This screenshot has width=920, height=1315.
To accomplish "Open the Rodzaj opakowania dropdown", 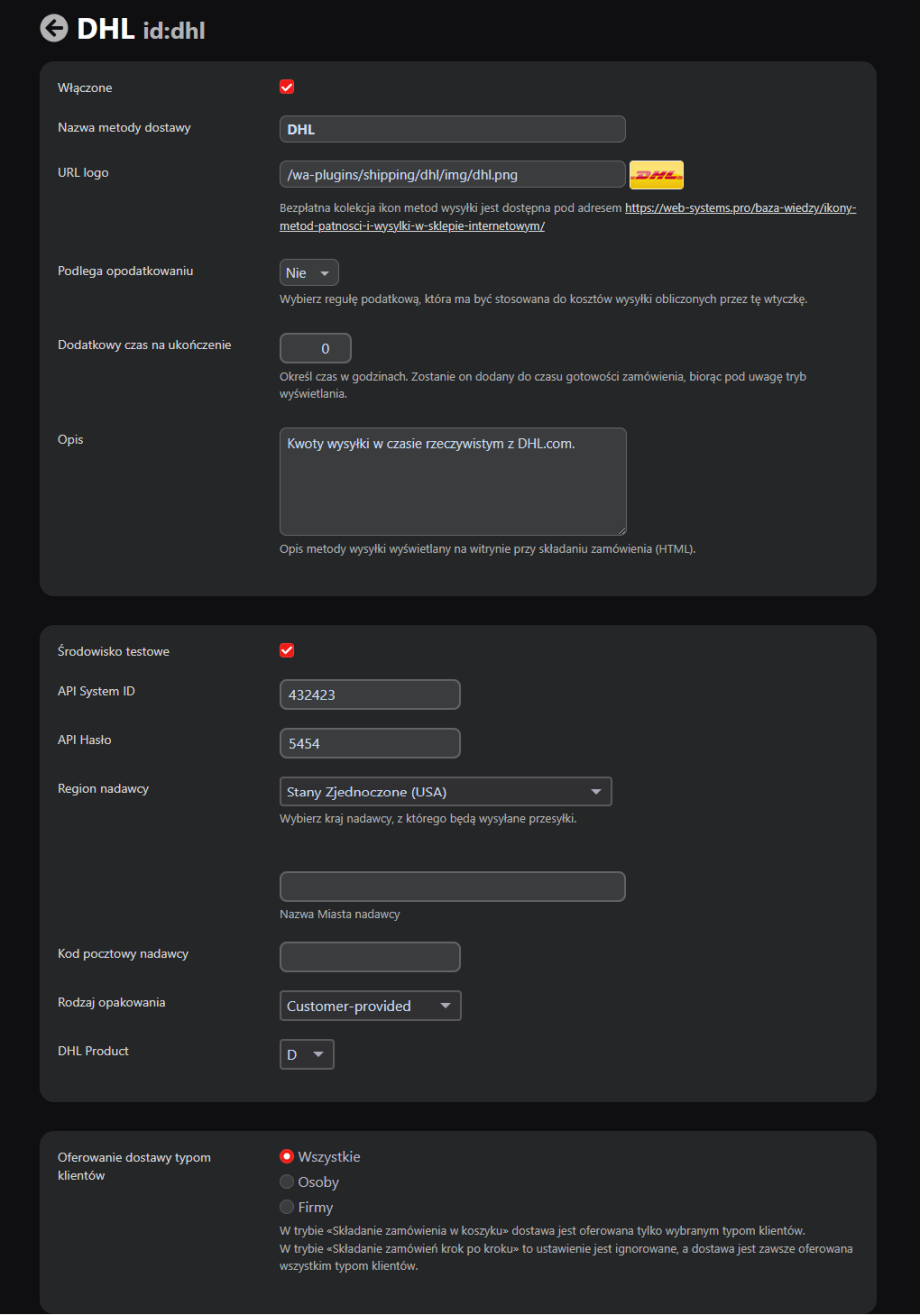I will (x=370, y=1006).
